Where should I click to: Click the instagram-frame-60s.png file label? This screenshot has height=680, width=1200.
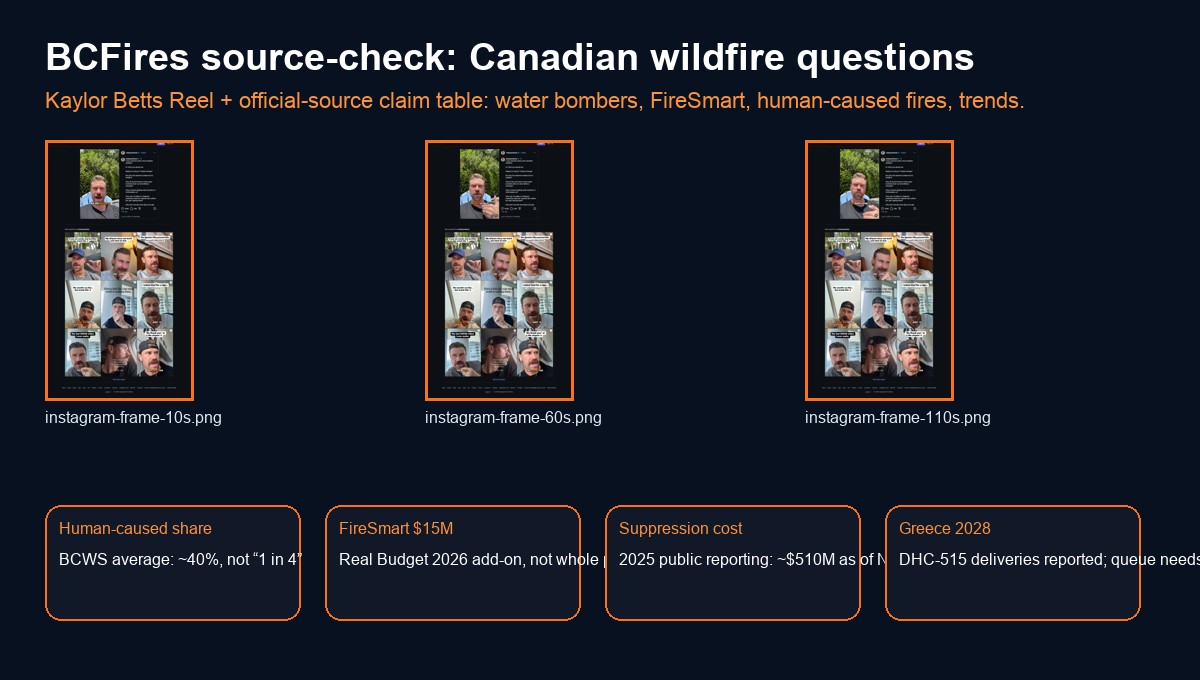tap(513, 418)
